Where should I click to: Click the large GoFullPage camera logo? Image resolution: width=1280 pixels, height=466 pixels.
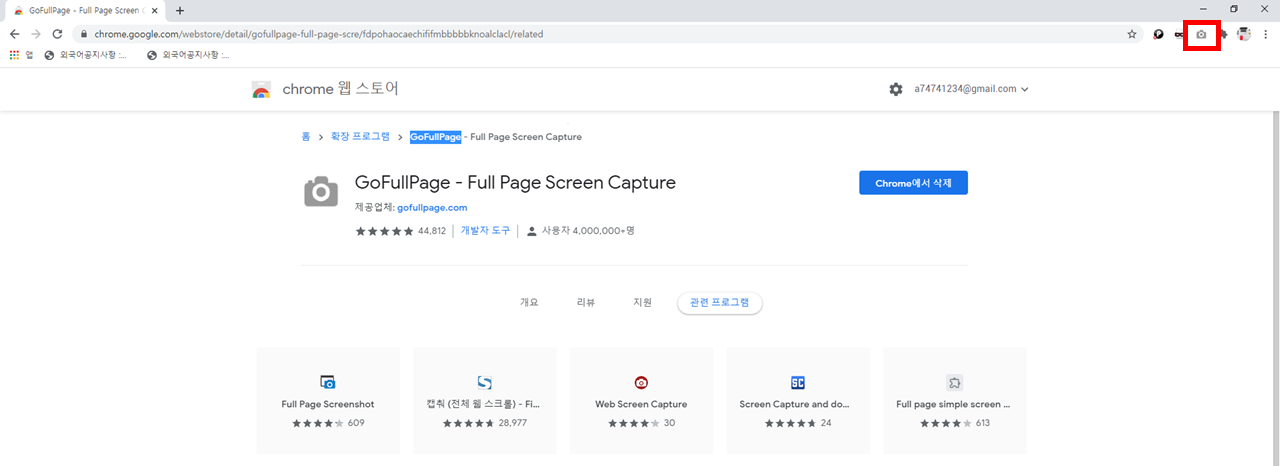click(321, 191)
